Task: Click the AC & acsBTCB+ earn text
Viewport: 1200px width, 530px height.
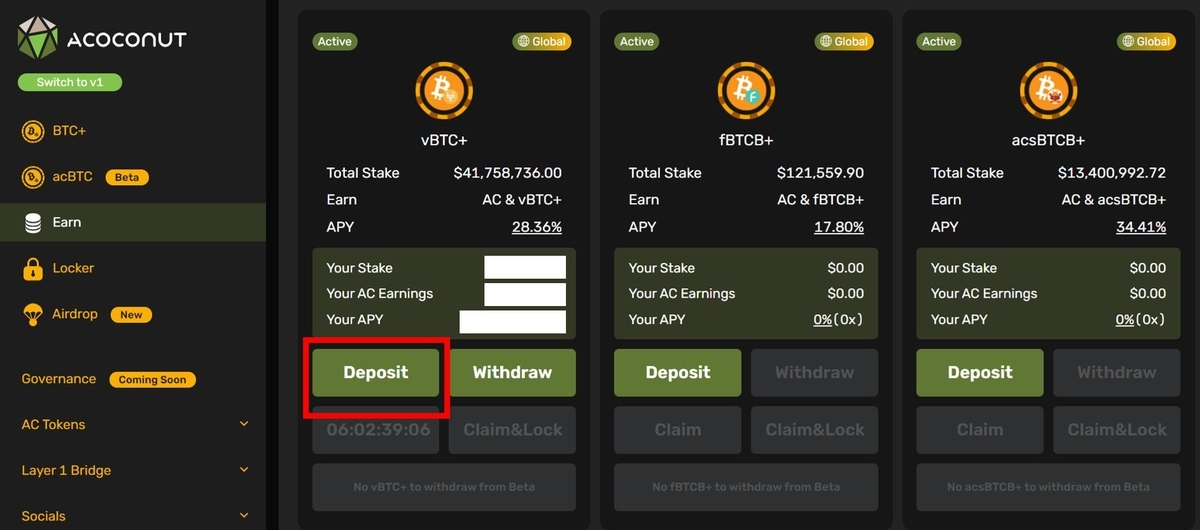Action: (1114, 200)
